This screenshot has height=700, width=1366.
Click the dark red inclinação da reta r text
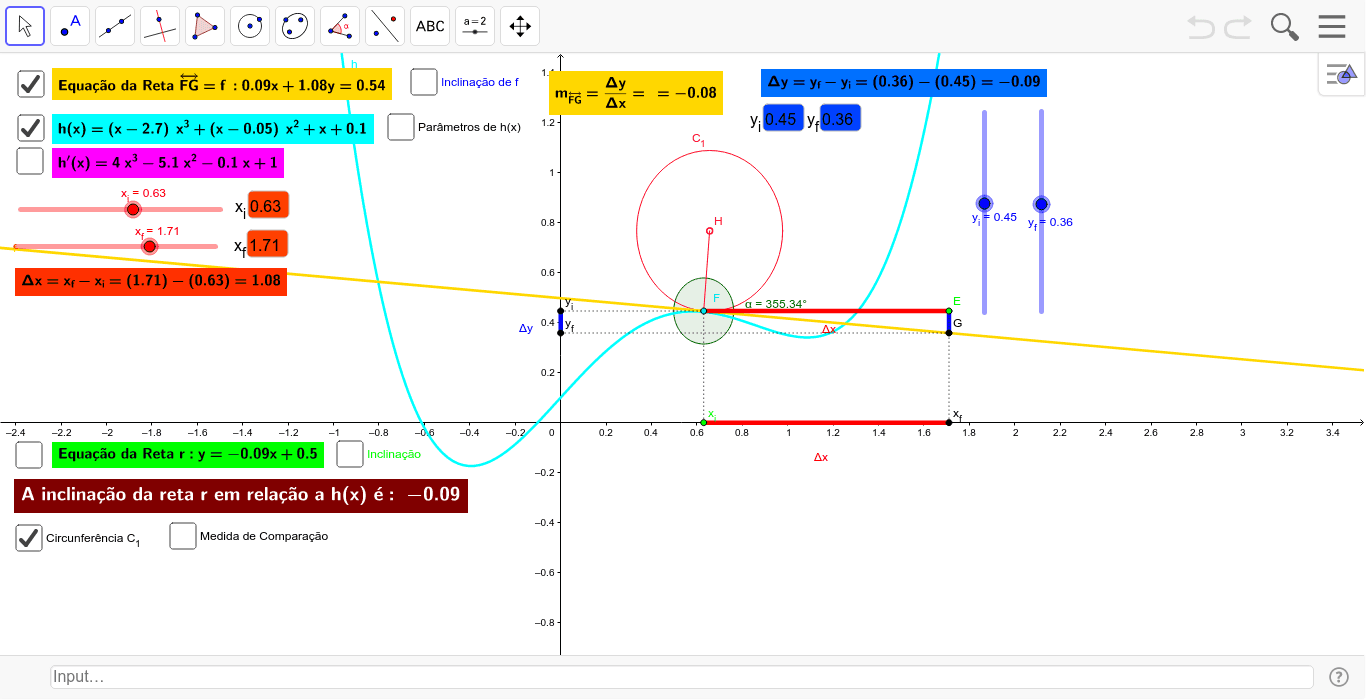(x=241, y=497)
